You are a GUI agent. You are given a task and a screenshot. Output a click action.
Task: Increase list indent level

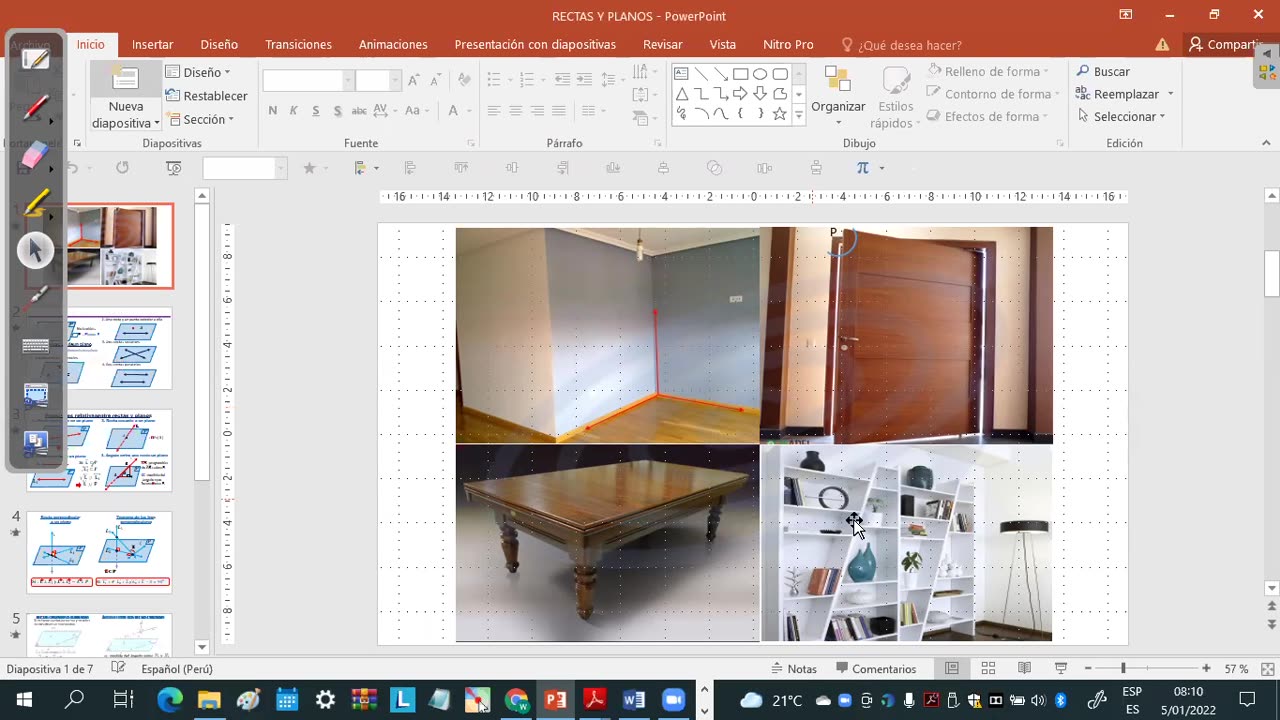click(585, 79)
